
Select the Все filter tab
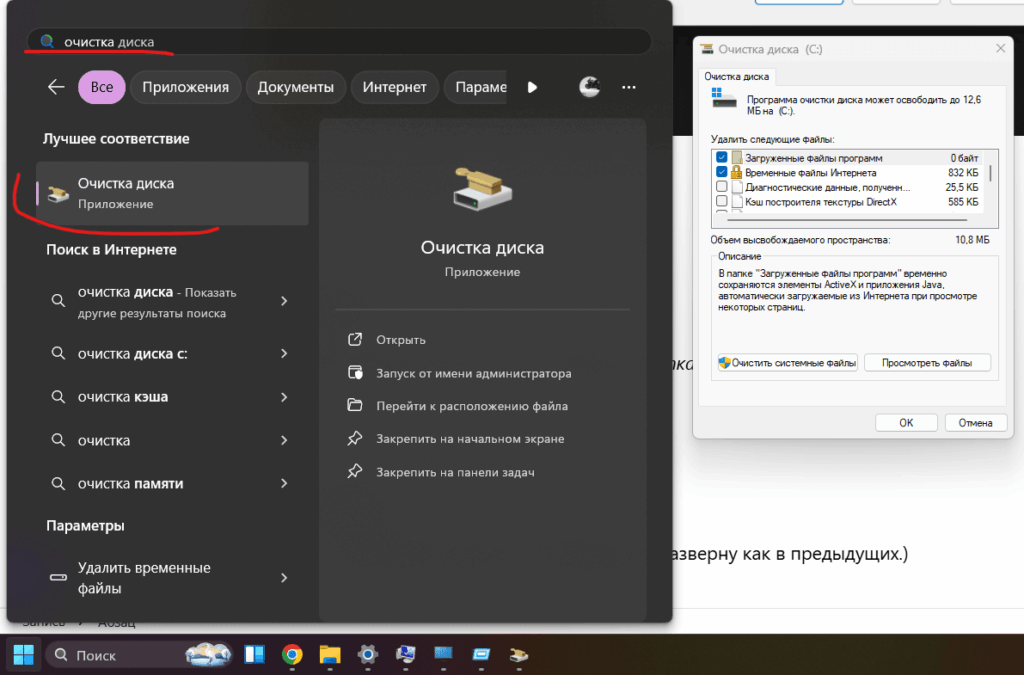click(101, 87)
